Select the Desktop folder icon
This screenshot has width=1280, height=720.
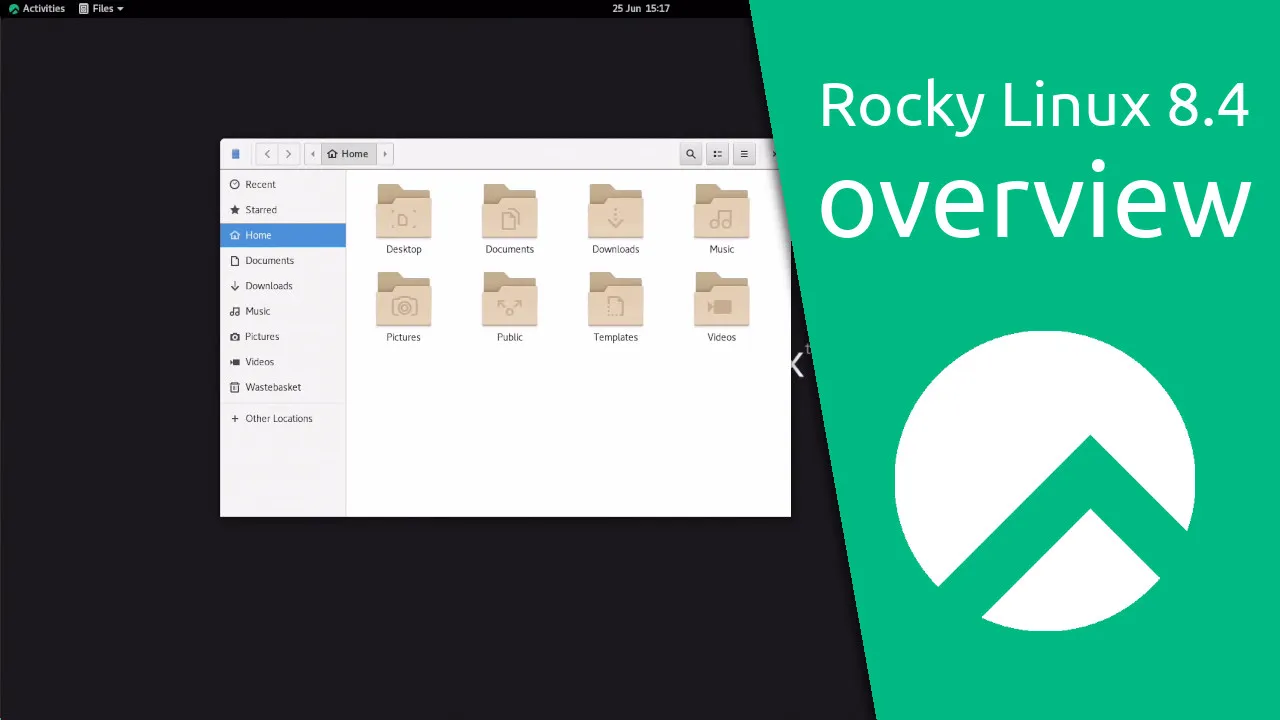pyautogui.click(x=404, y=211)
